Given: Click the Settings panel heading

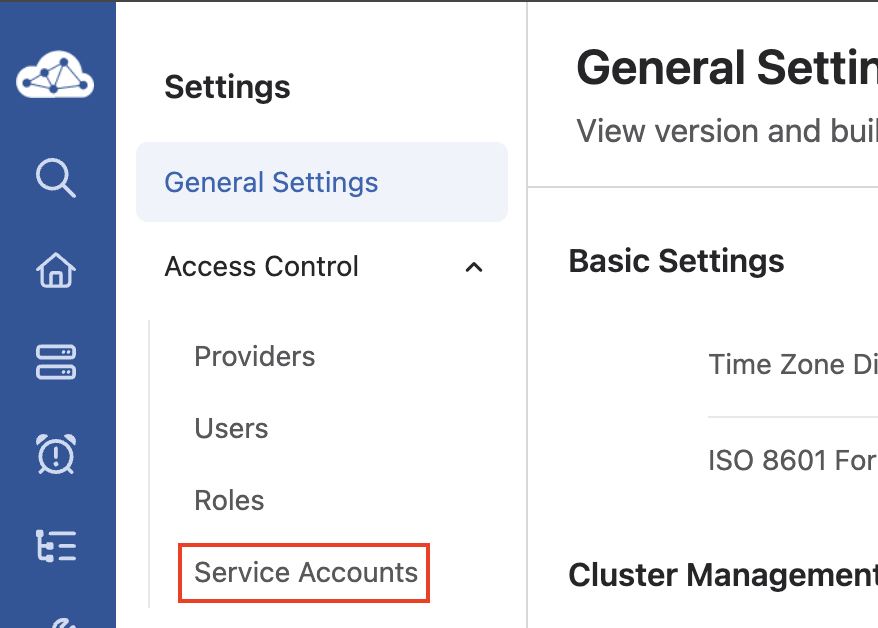Looking at the screenshot, I should (x=227, y=87).
